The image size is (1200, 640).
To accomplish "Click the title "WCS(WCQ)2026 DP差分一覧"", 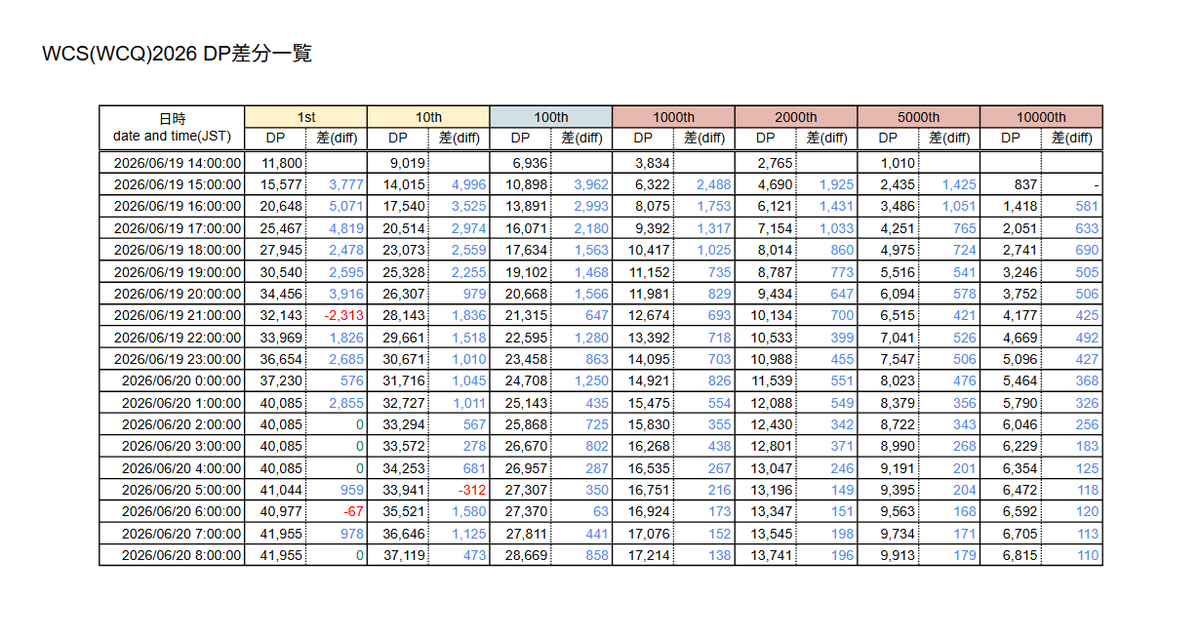I will [x=176, y=54].
